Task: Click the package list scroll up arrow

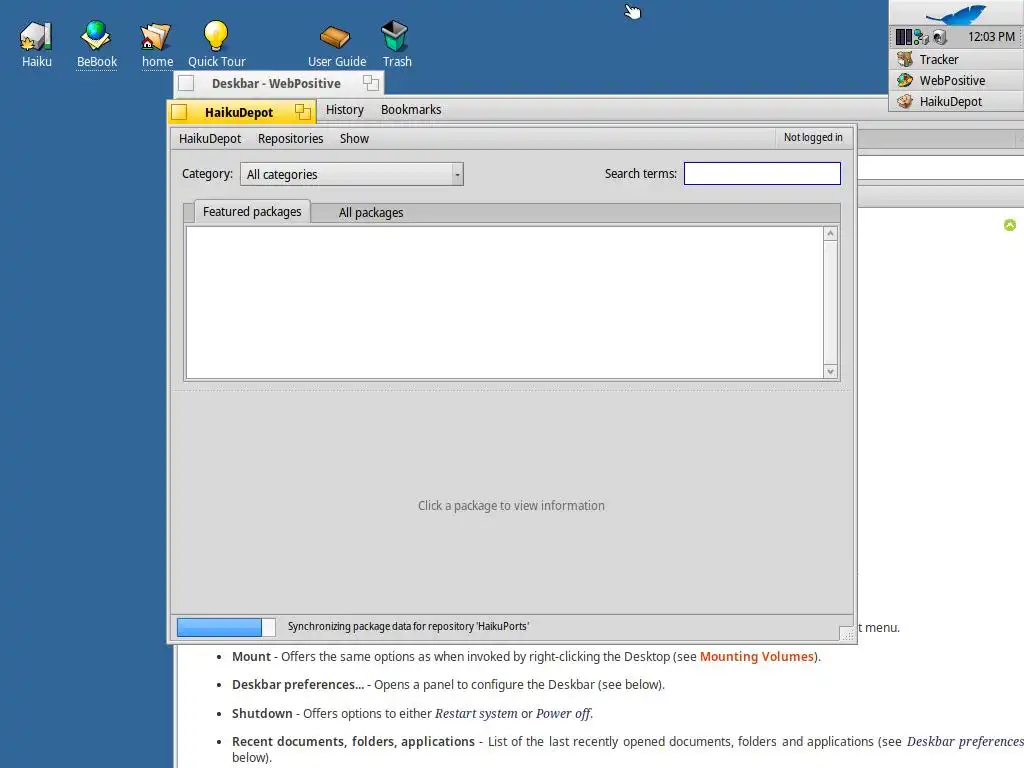Action: pyautogui.click(x=830, y=234)
